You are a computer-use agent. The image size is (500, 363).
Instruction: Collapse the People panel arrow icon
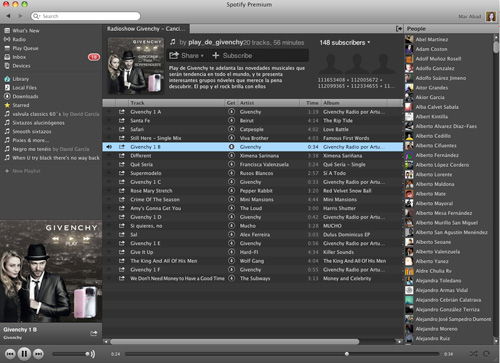tap(399, 29)
